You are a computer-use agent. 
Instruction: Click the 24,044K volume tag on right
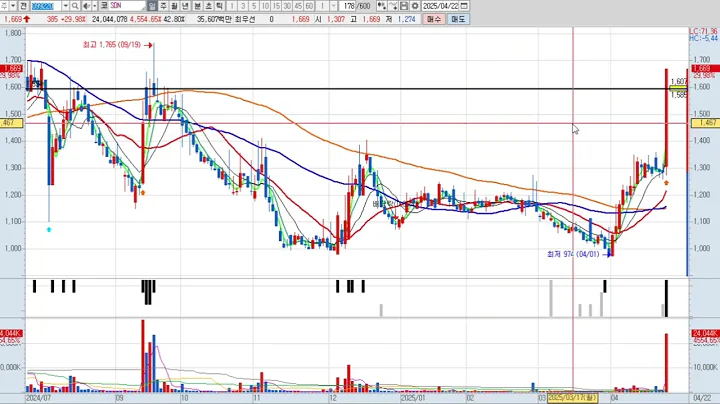pyautogui.click(x=705, y=333)
